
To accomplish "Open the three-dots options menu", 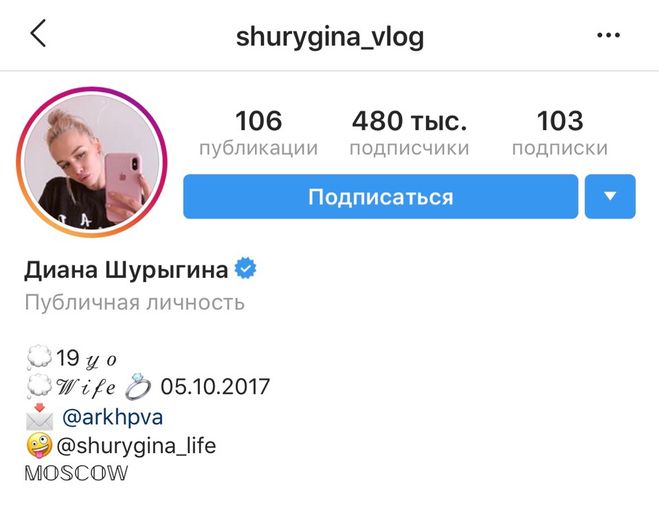I will pos(608,35).
